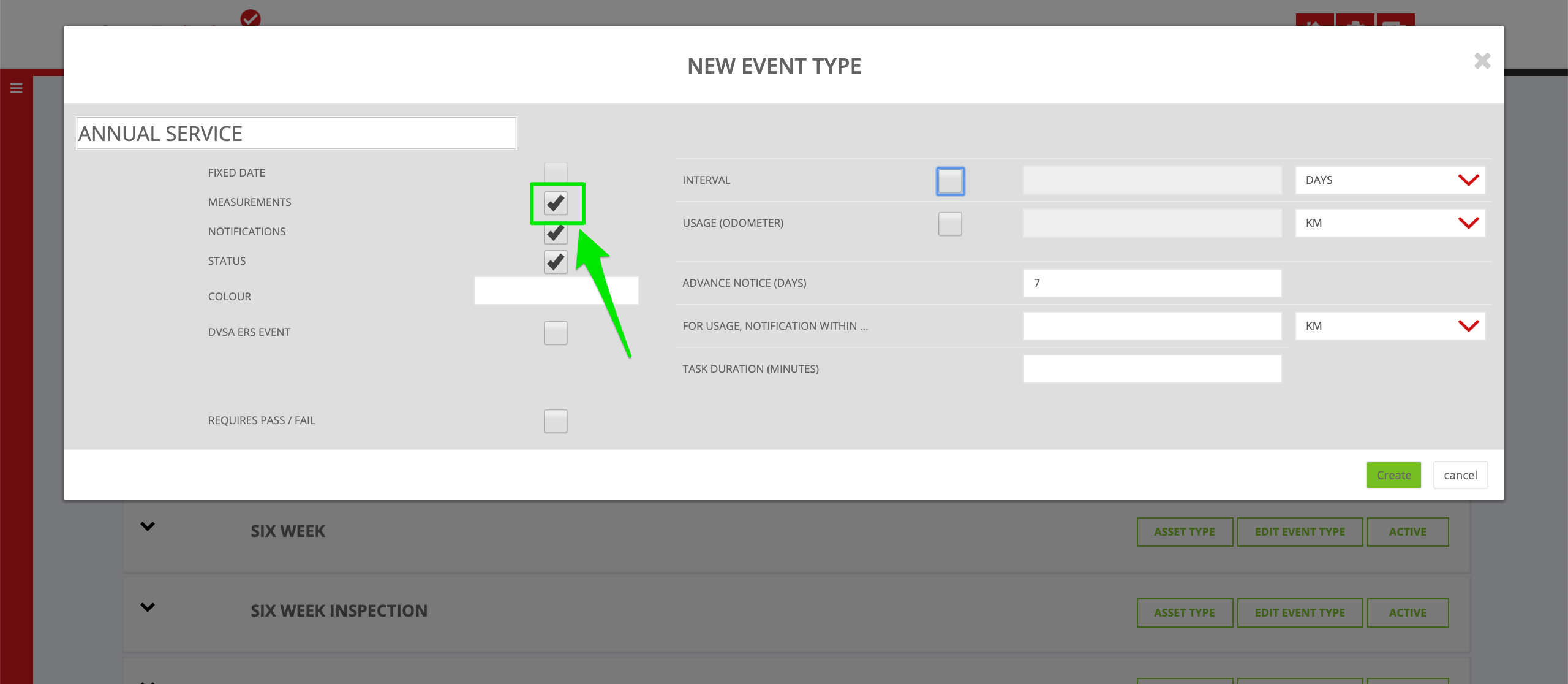Image resolution: width=1568 pixels, height=684 pixels.
Task: Pick a colour in the Colour field
Action: (556, 291)
